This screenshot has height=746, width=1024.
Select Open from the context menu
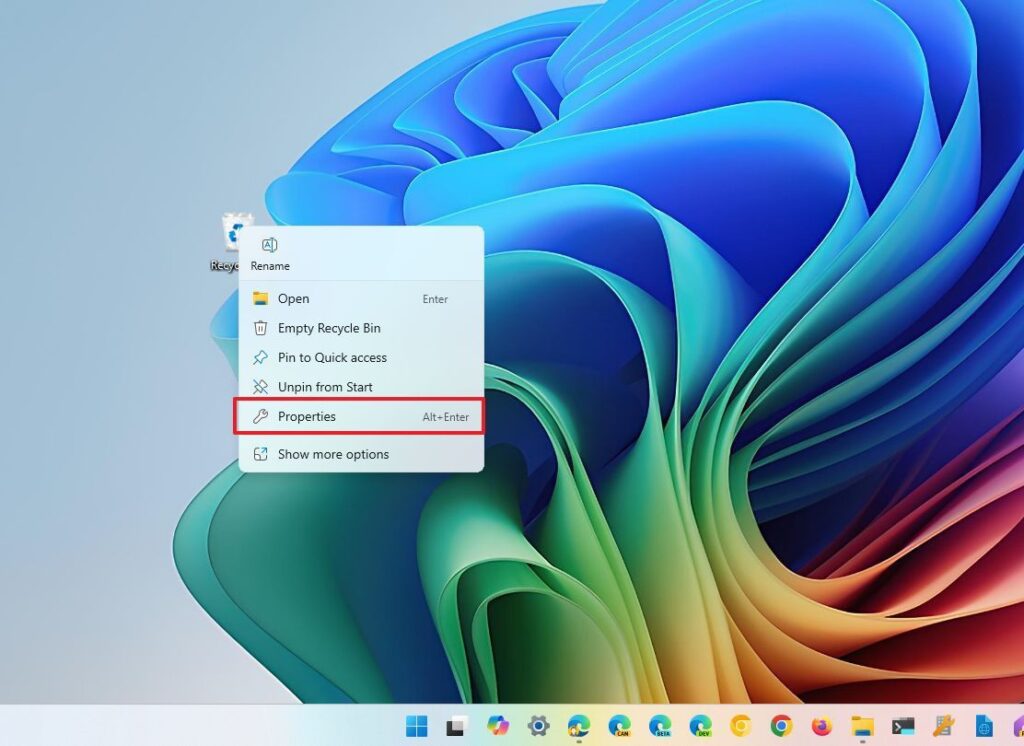[293, 299]
